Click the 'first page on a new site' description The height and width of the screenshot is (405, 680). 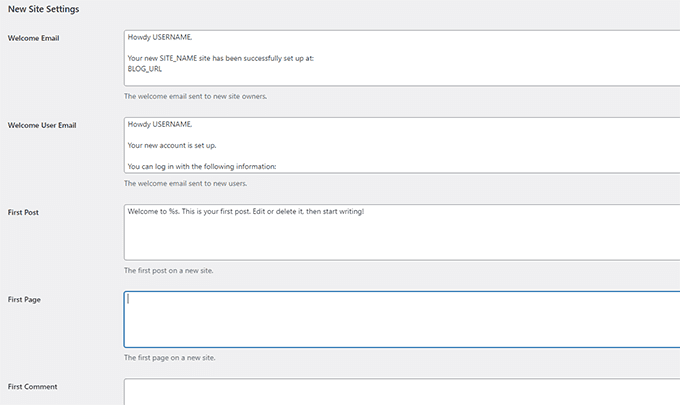click(170, 358)
